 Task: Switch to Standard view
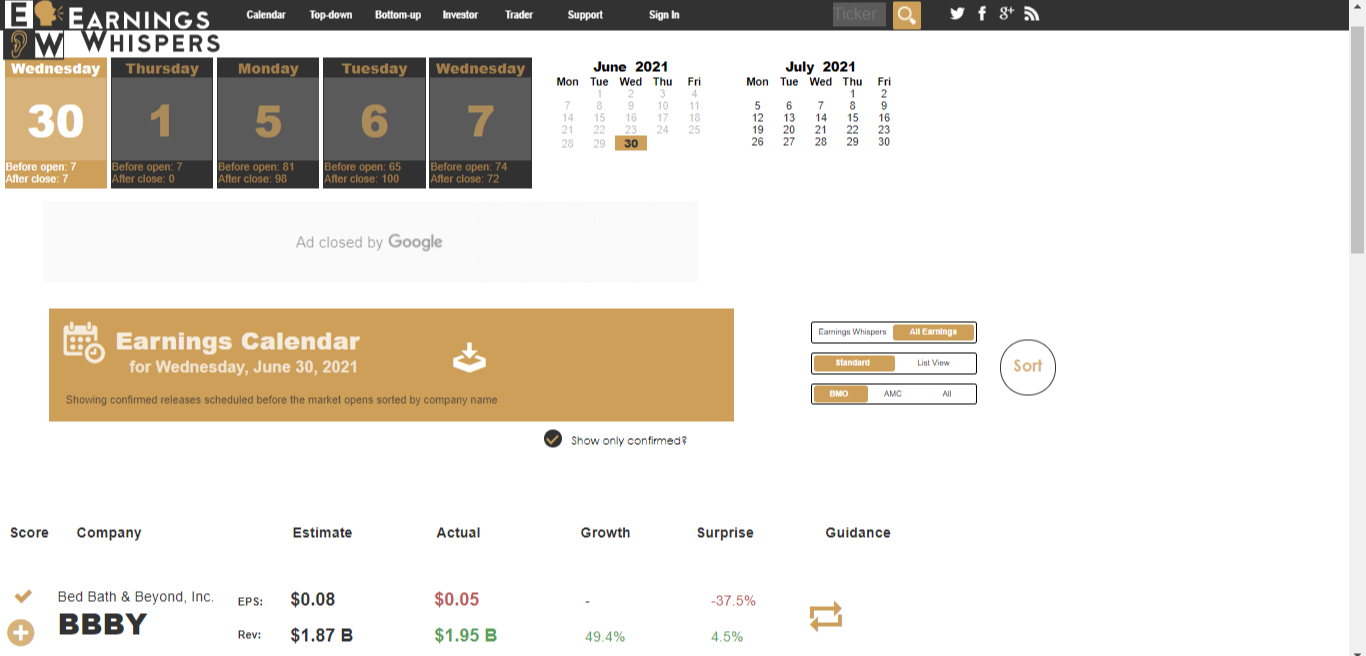pyautogui.click(x=853, y=363)
